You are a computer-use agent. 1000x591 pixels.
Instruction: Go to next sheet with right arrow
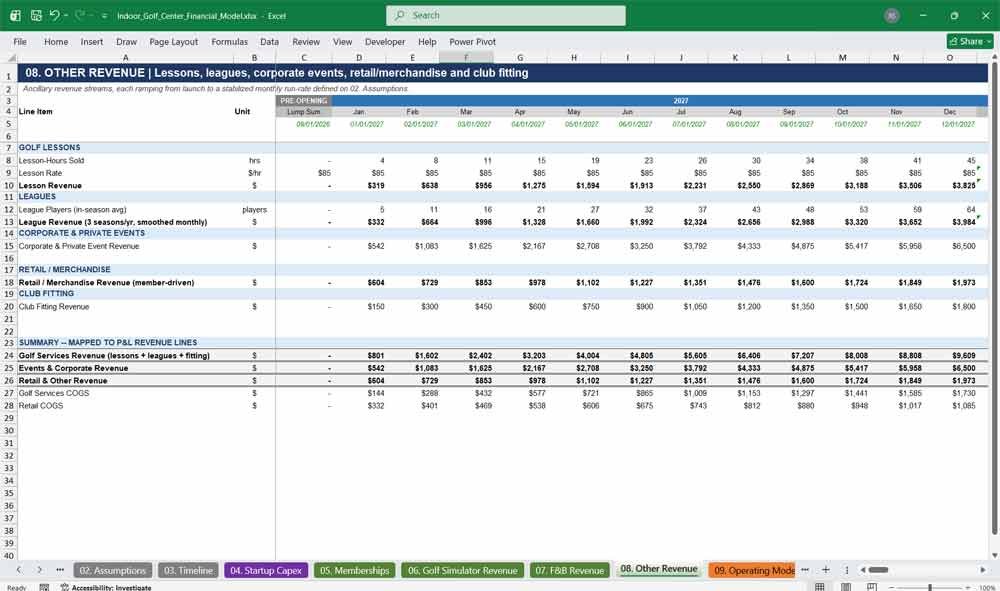(40, 570)
